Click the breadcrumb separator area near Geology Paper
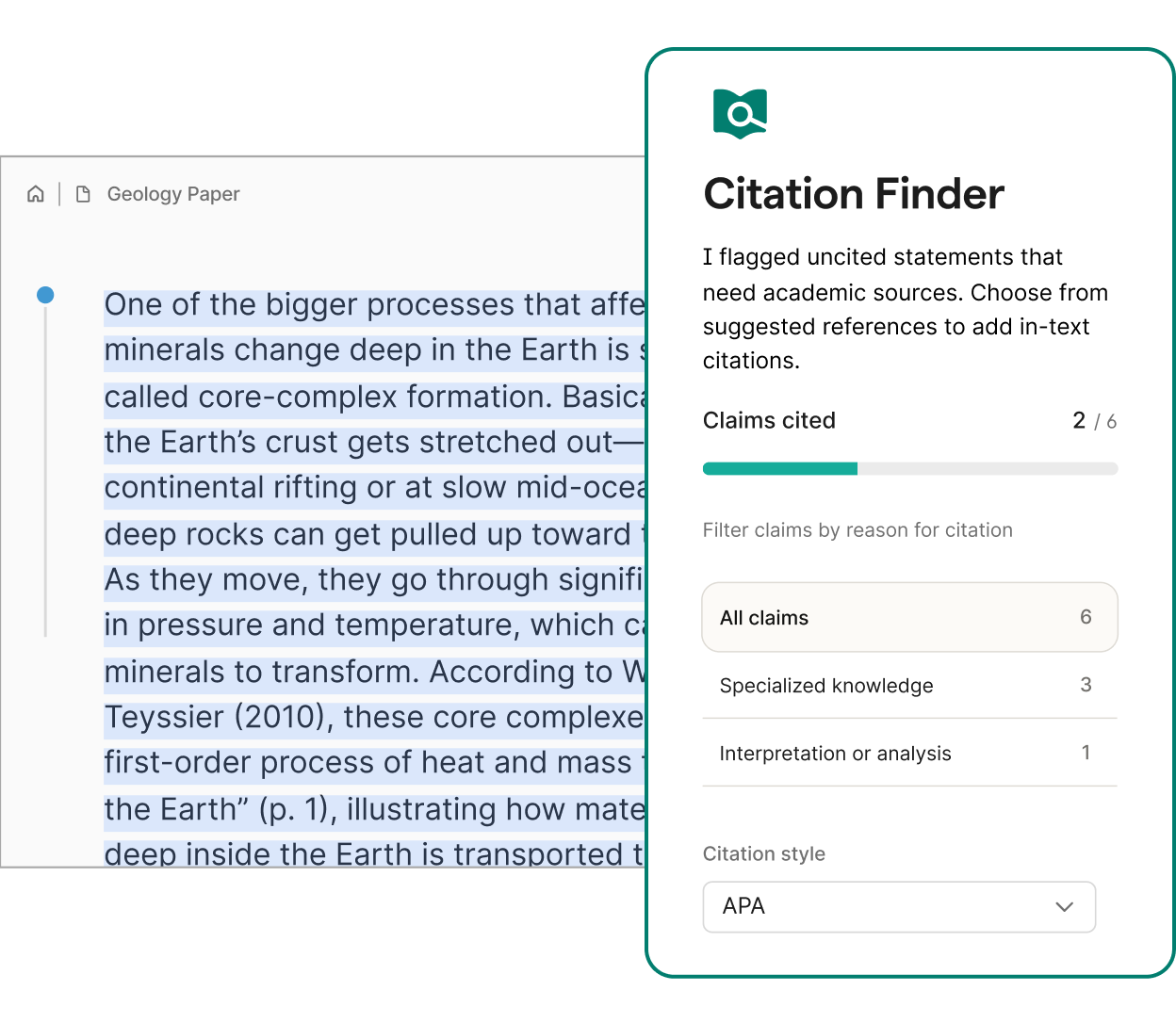 point(58,193)
